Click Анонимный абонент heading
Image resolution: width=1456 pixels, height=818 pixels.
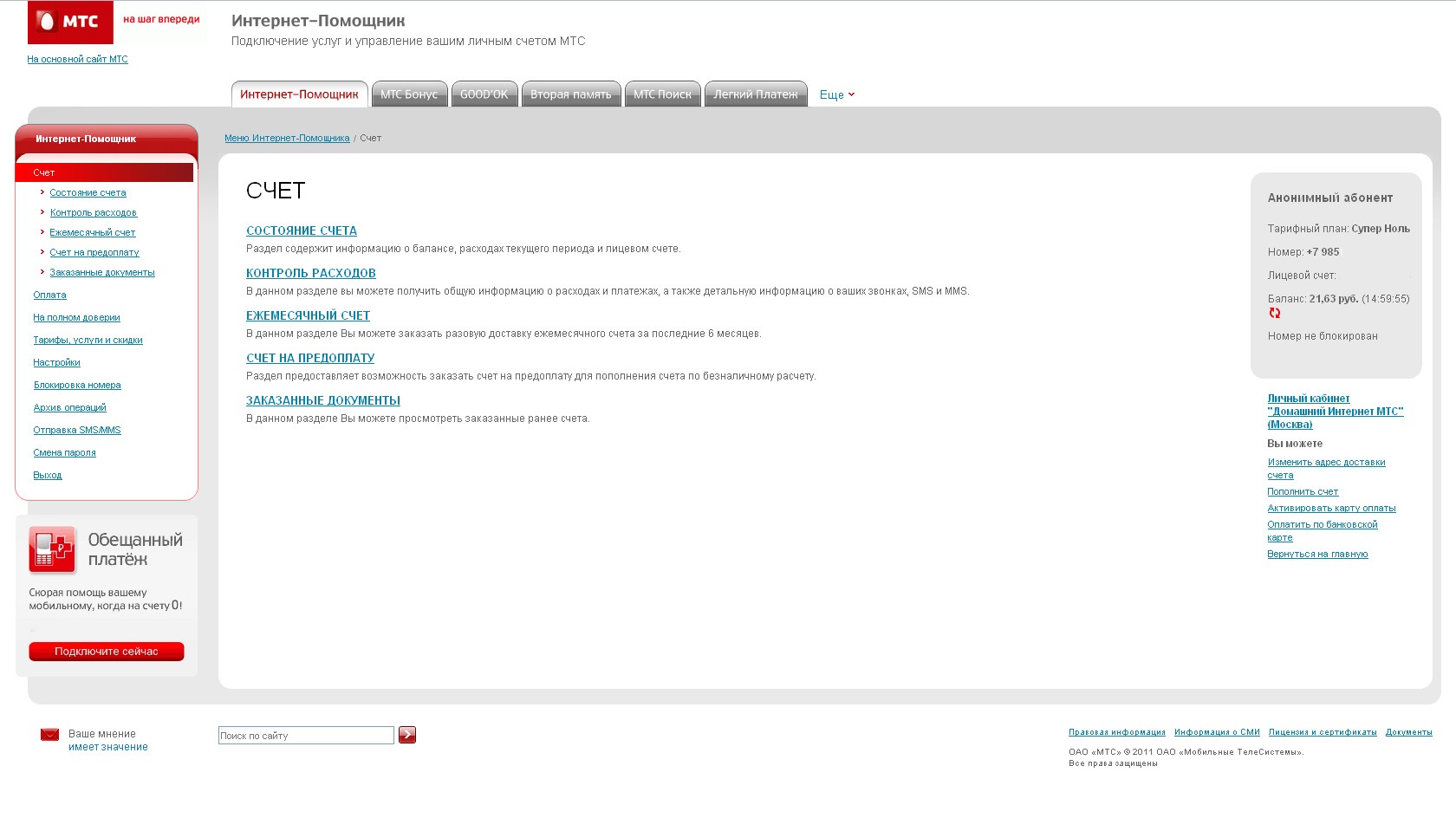coord(1330,198)
